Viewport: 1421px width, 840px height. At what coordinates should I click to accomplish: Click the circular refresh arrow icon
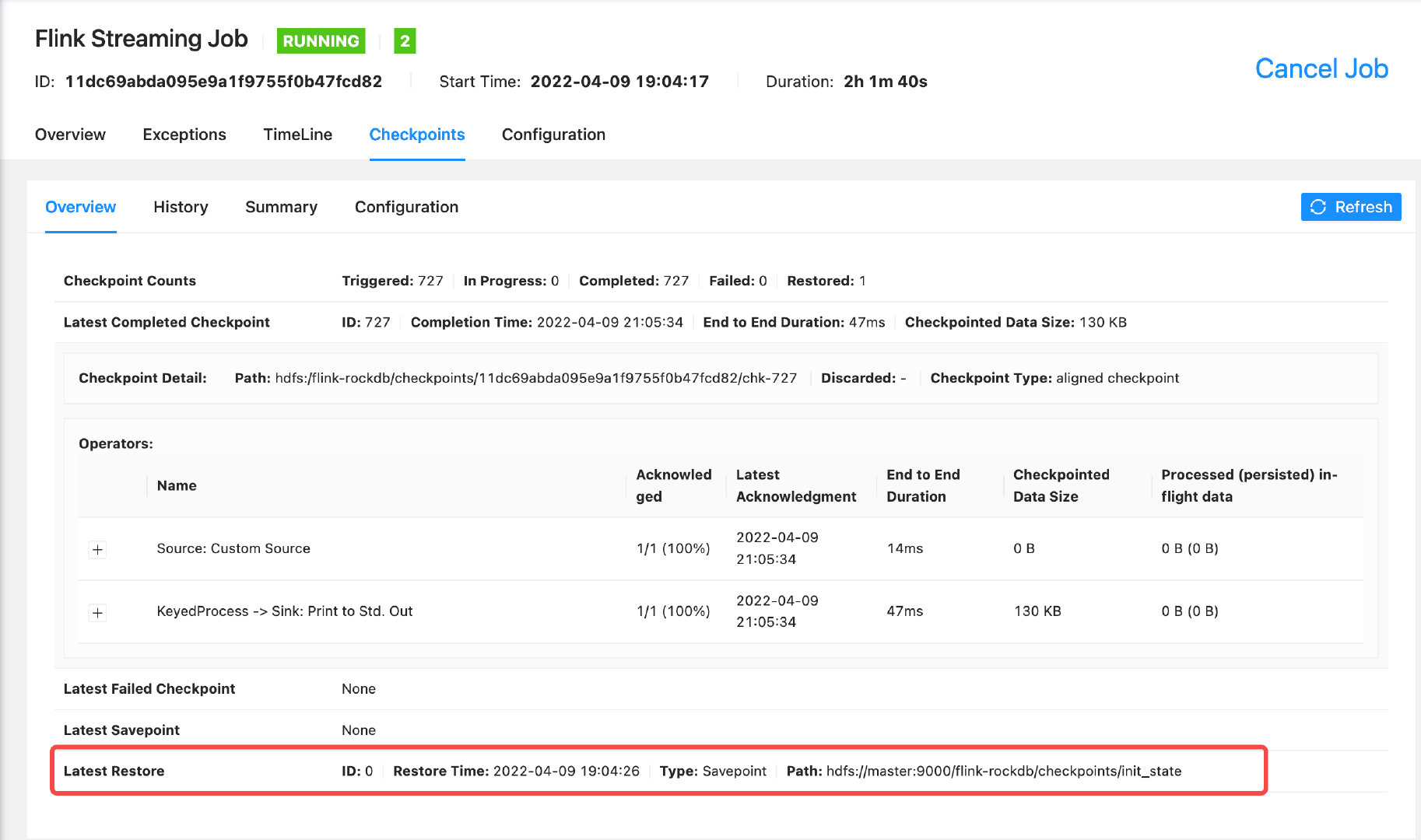[1319, 207]
